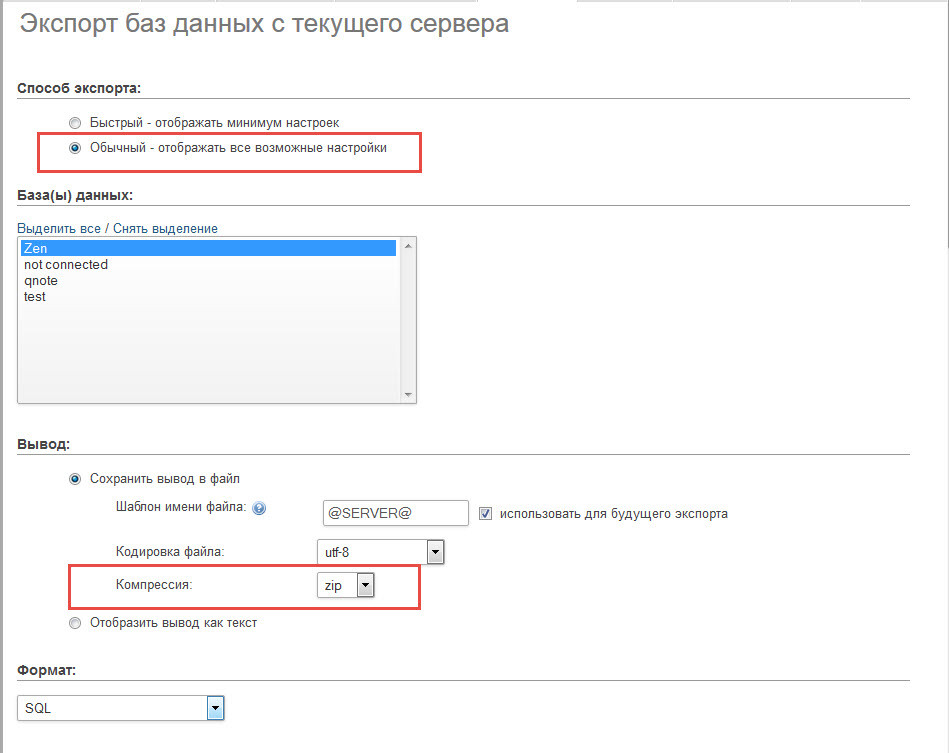Image resolution: width=949 pixels, height=753 pixels.
Task: Select the display output as text option
Action: click(x=75, y=623)
